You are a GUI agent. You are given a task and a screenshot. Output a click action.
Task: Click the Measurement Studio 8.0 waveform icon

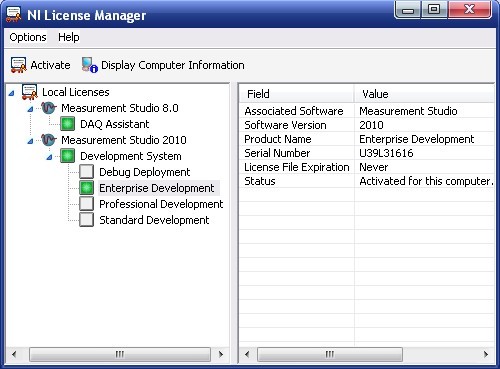(x=49, y=108)
